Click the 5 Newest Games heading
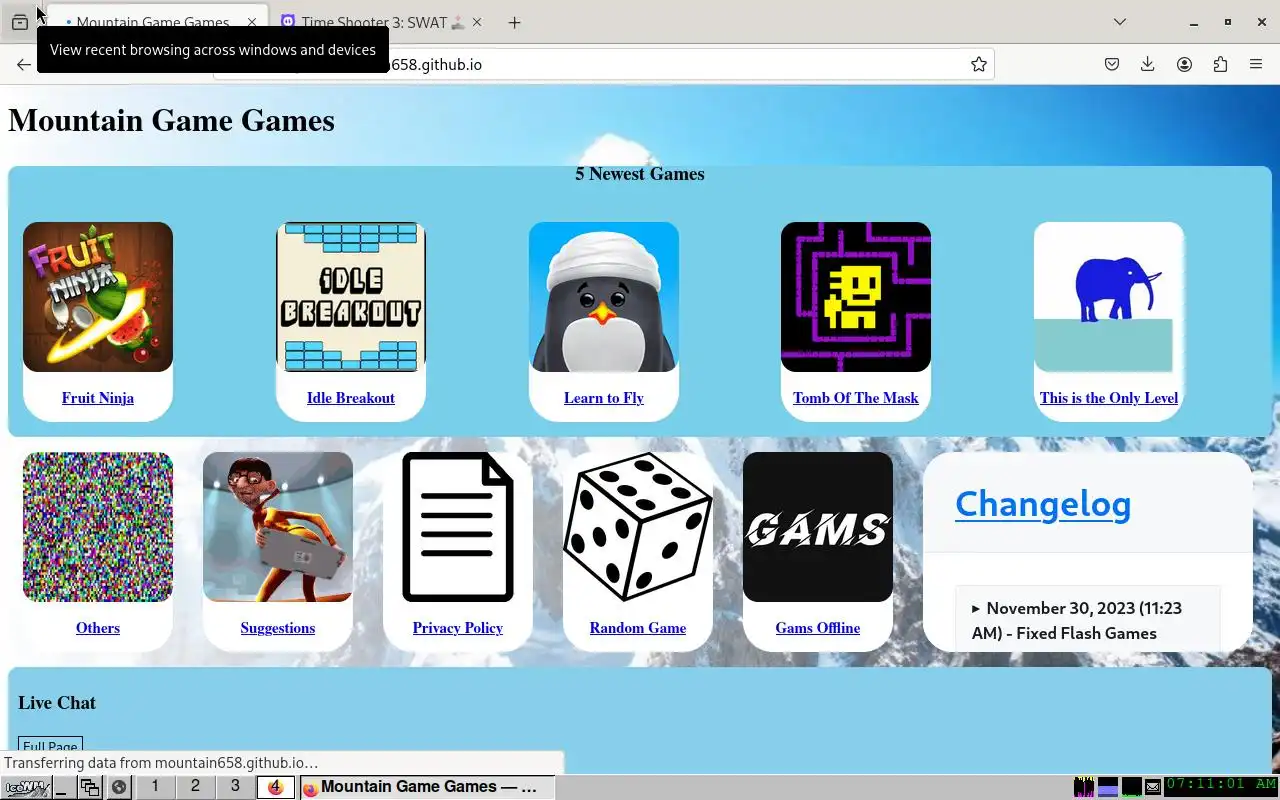This screenshot has height=800, width=1280. pyautogui.click(x=640, y=174)
